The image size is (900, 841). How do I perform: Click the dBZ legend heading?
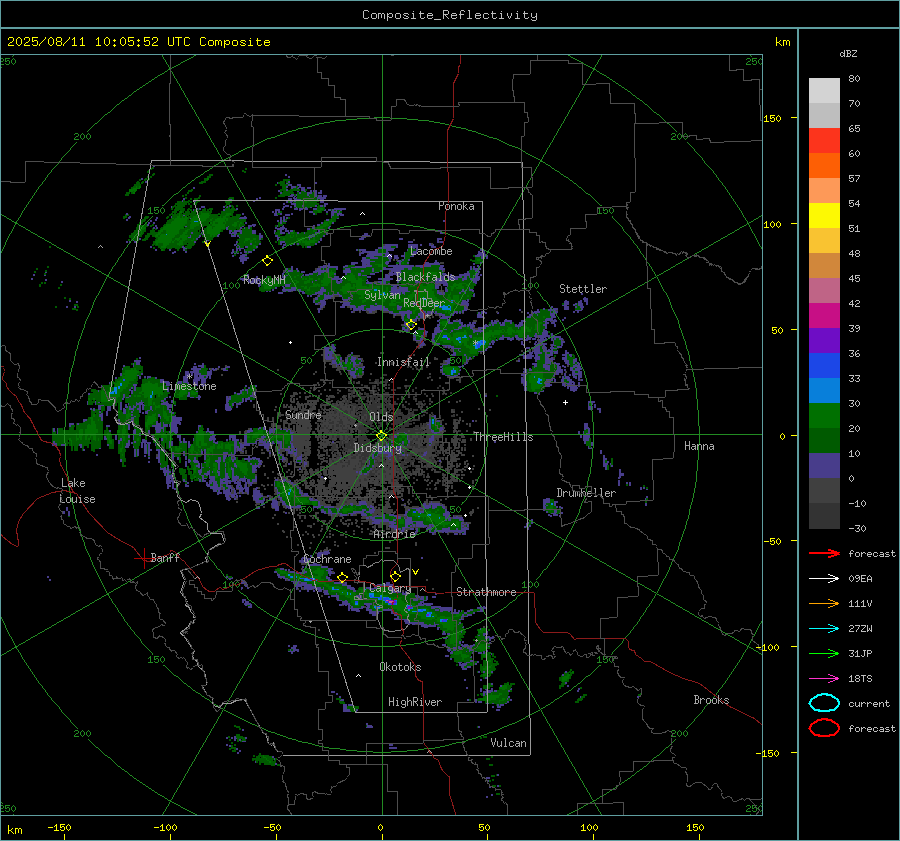[848, 53]
